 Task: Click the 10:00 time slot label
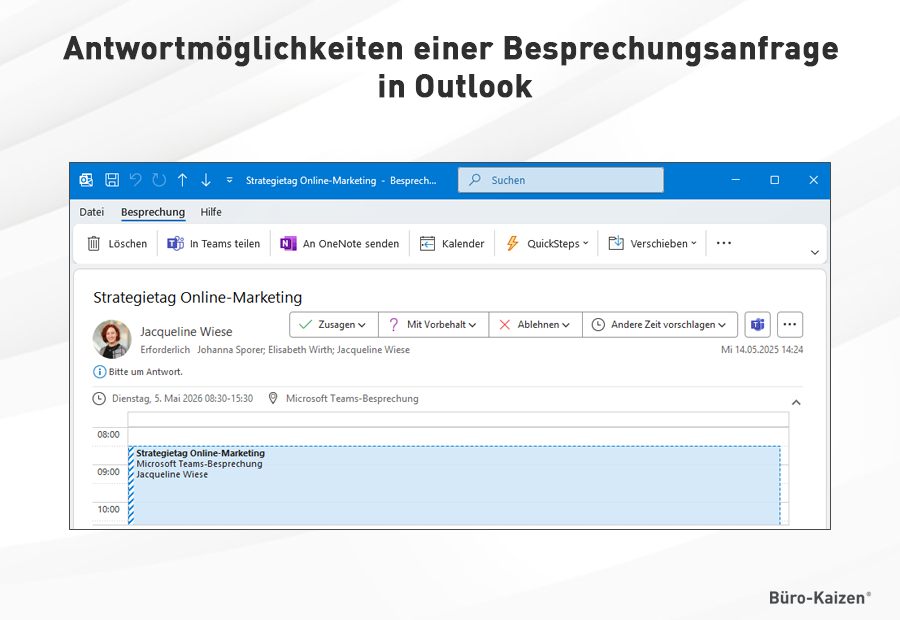click(108, 509)
